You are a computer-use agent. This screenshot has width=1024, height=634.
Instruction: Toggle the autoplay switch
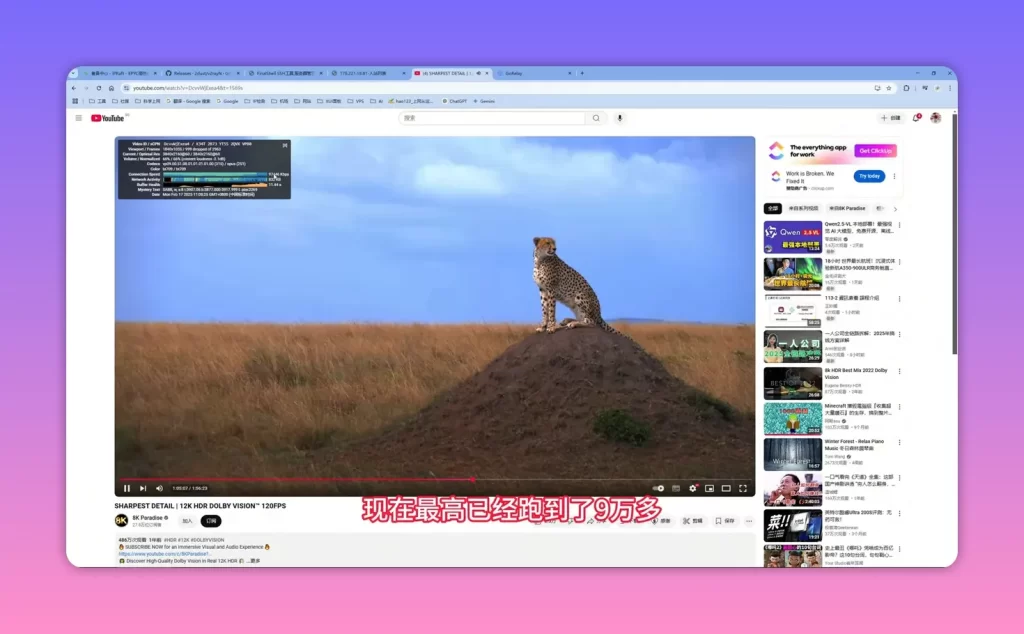(658, 488)
